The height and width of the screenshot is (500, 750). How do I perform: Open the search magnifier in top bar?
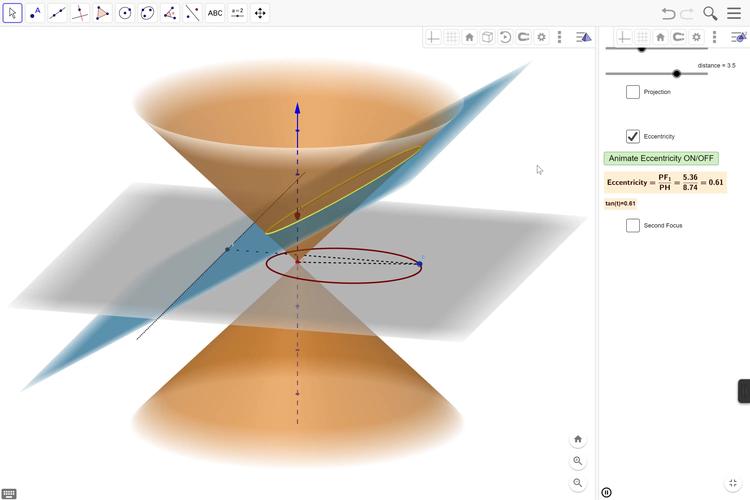coord(710,13)
